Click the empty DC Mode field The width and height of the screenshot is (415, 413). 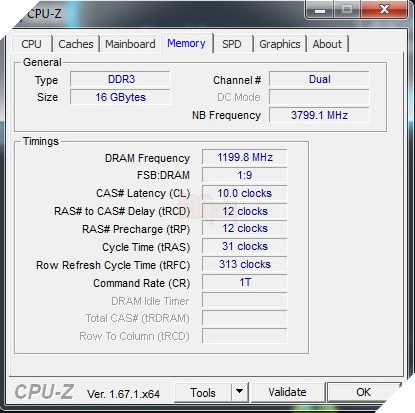(x=319, y=97)
